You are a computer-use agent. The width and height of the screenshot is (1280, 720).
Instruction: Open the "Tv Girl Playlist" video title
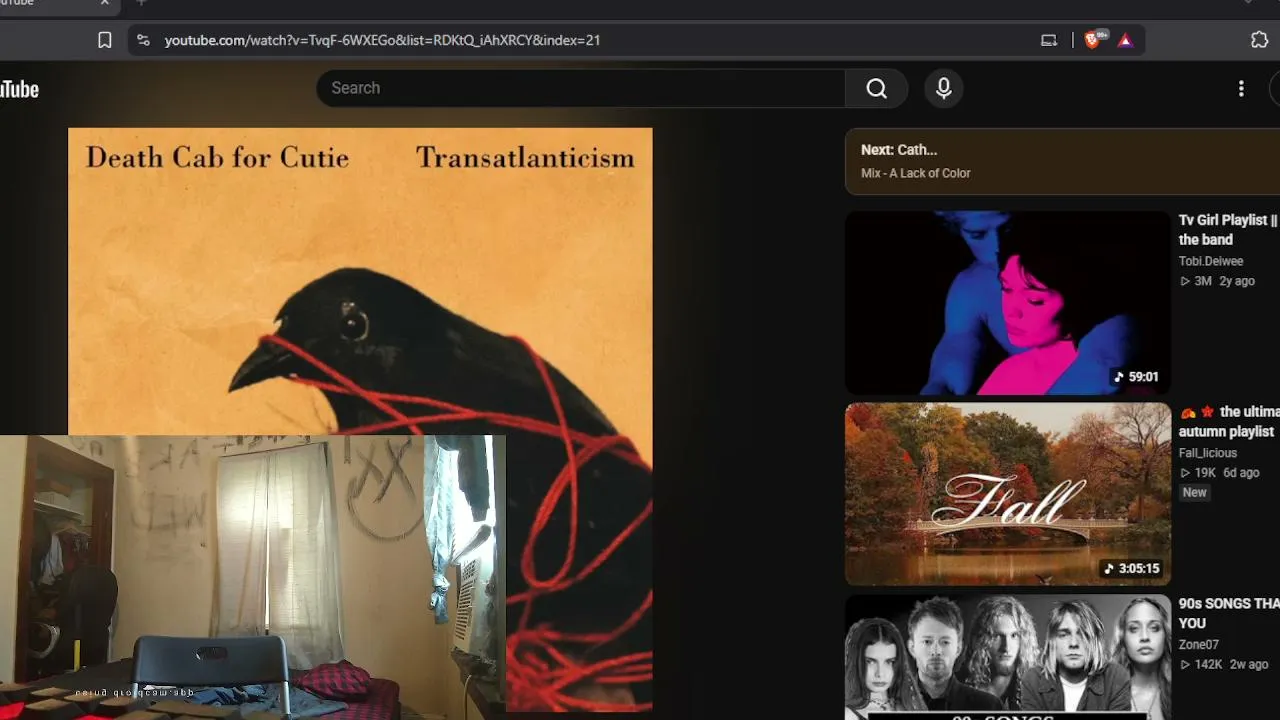(1228, 230)
